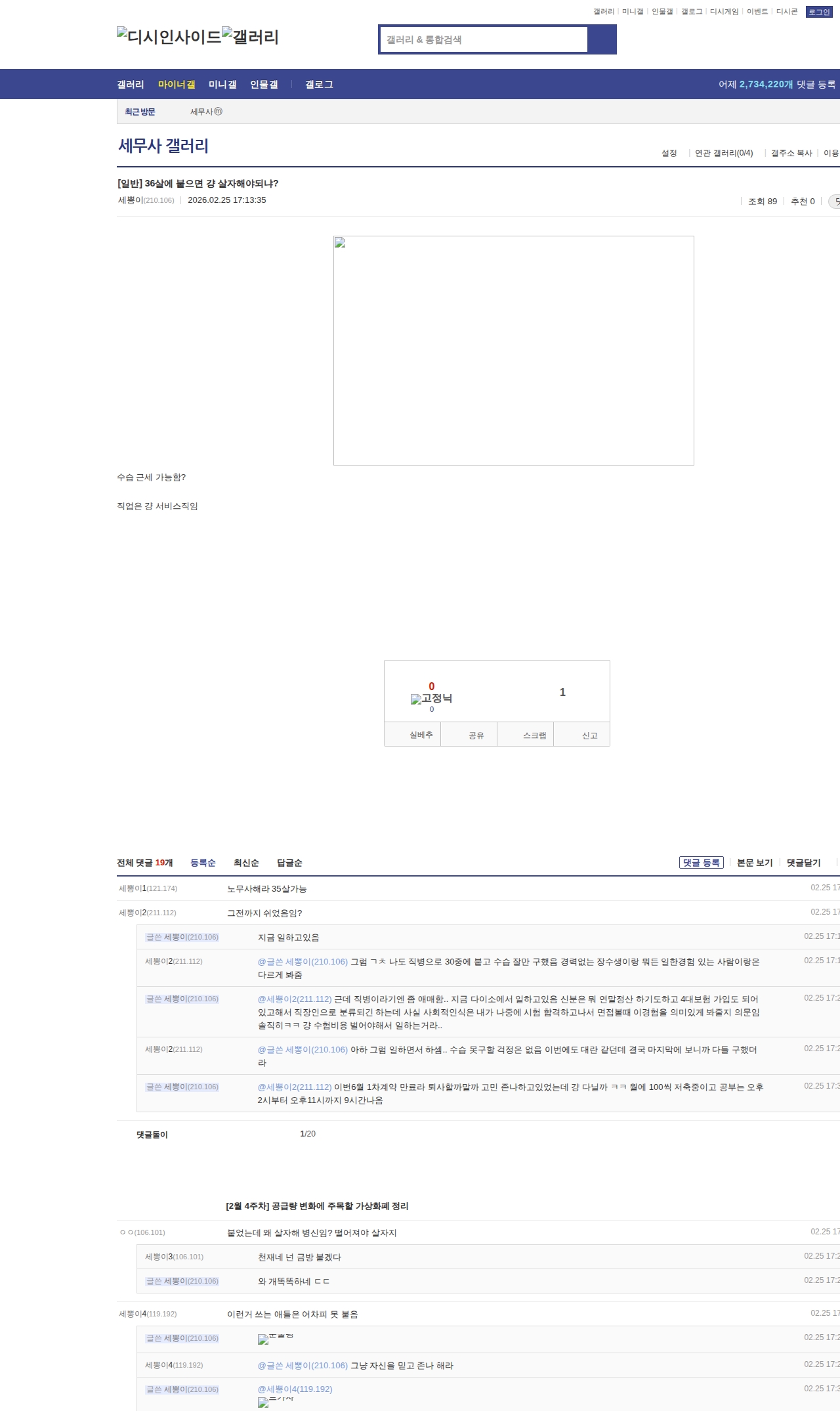Open the recently visited 세무사ⓜ gallery

pyautogui.click(x=206, y=112)
